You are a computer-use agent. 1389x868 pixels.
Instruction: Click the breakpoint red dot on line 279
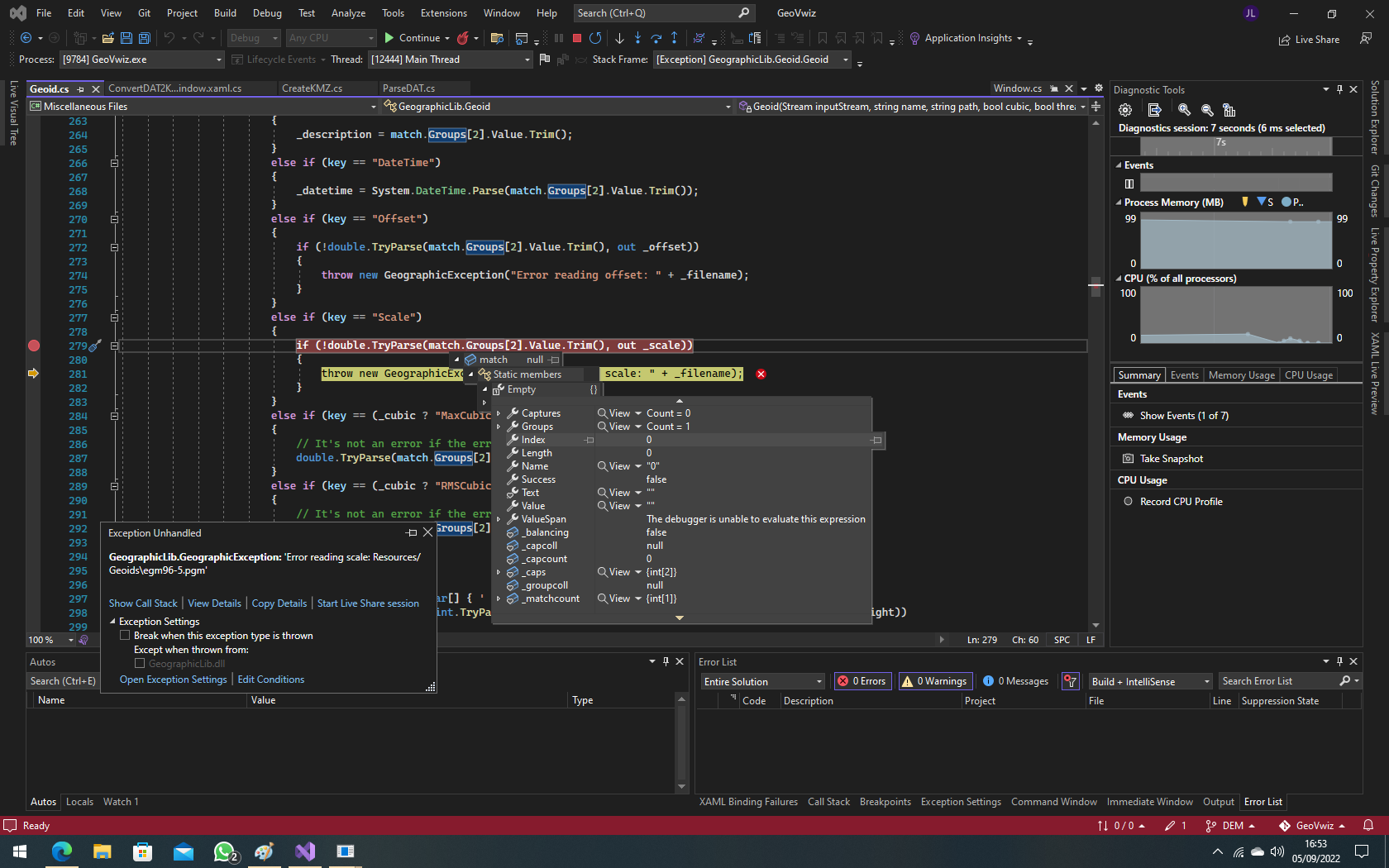point(34,346)
